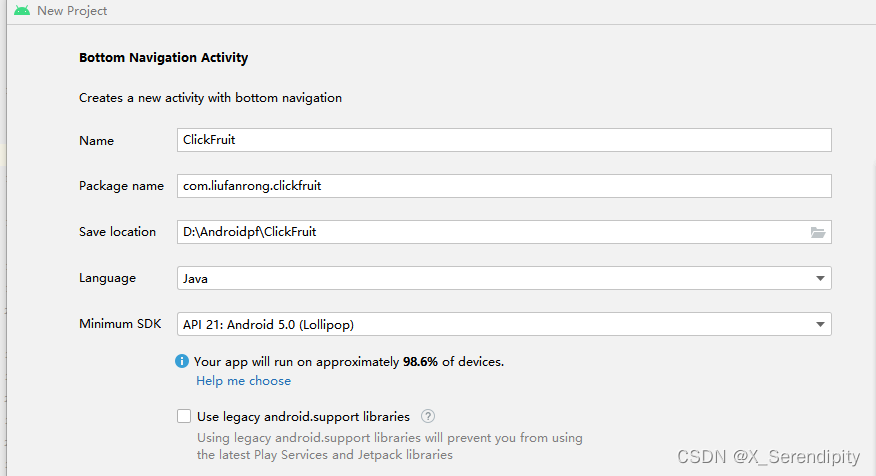Click the 98.6% devices info text
The width and height of the screenshot is (876, 476).
[x=349, y=361]
